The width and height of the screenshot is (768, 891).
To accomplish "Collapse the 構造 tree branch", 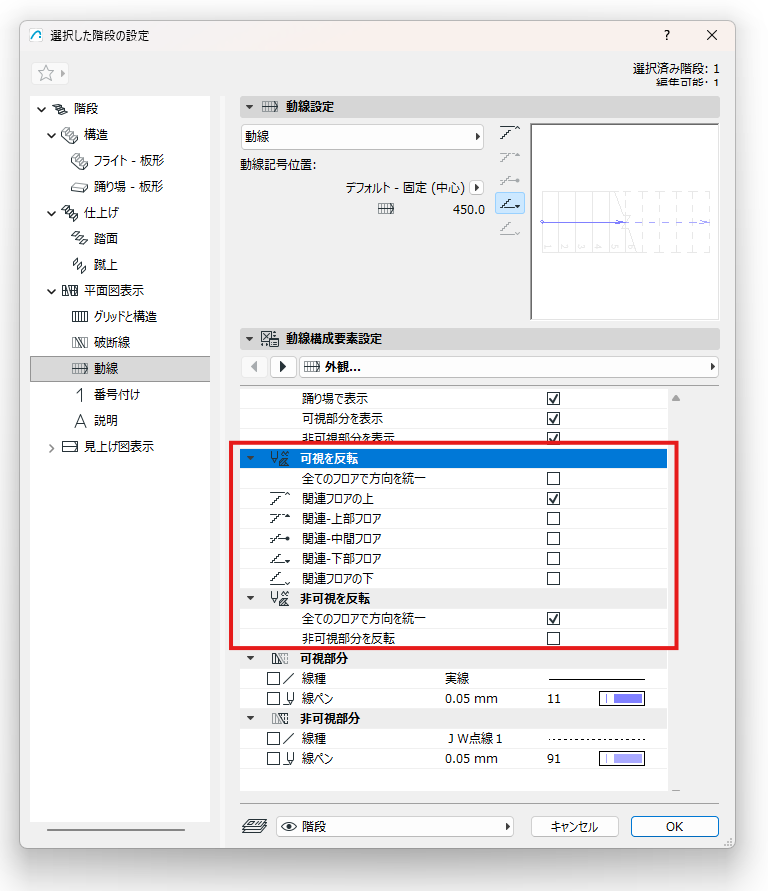I will pyautogui.click(x=52, y=135).
